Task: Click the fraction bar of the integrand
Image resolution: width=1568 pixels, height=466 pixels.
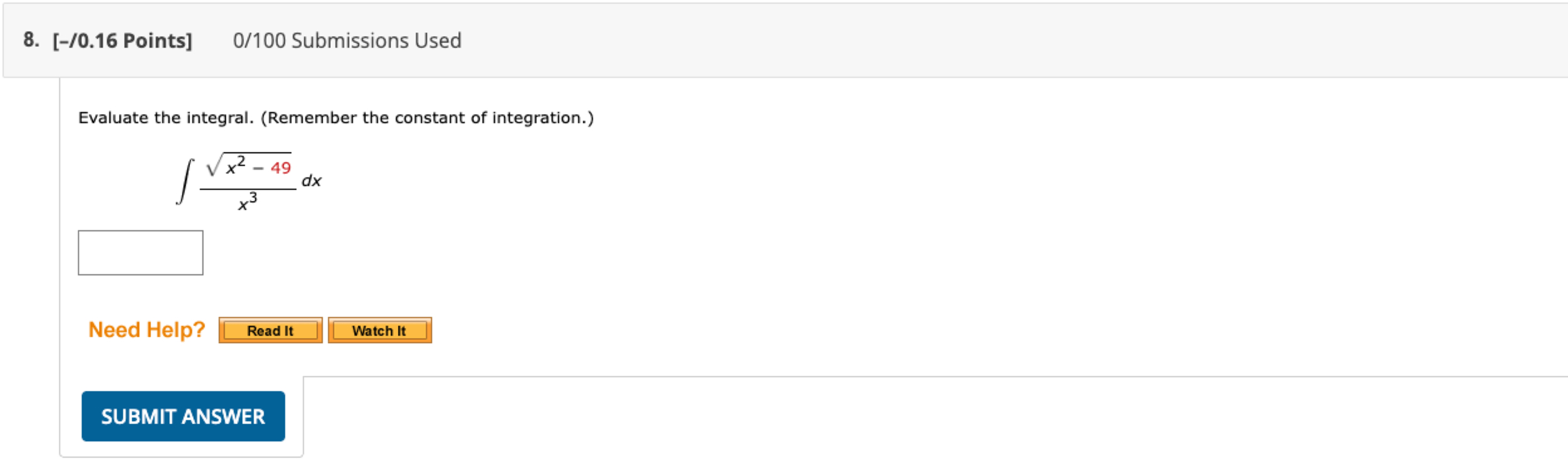Action: point(248,189)
